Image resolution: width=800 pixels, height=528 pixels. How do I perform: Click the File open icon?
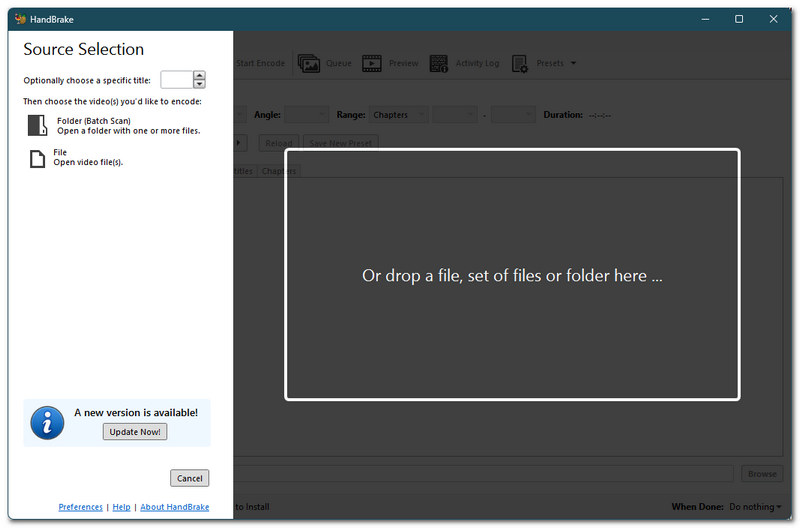tap(37, 159)
